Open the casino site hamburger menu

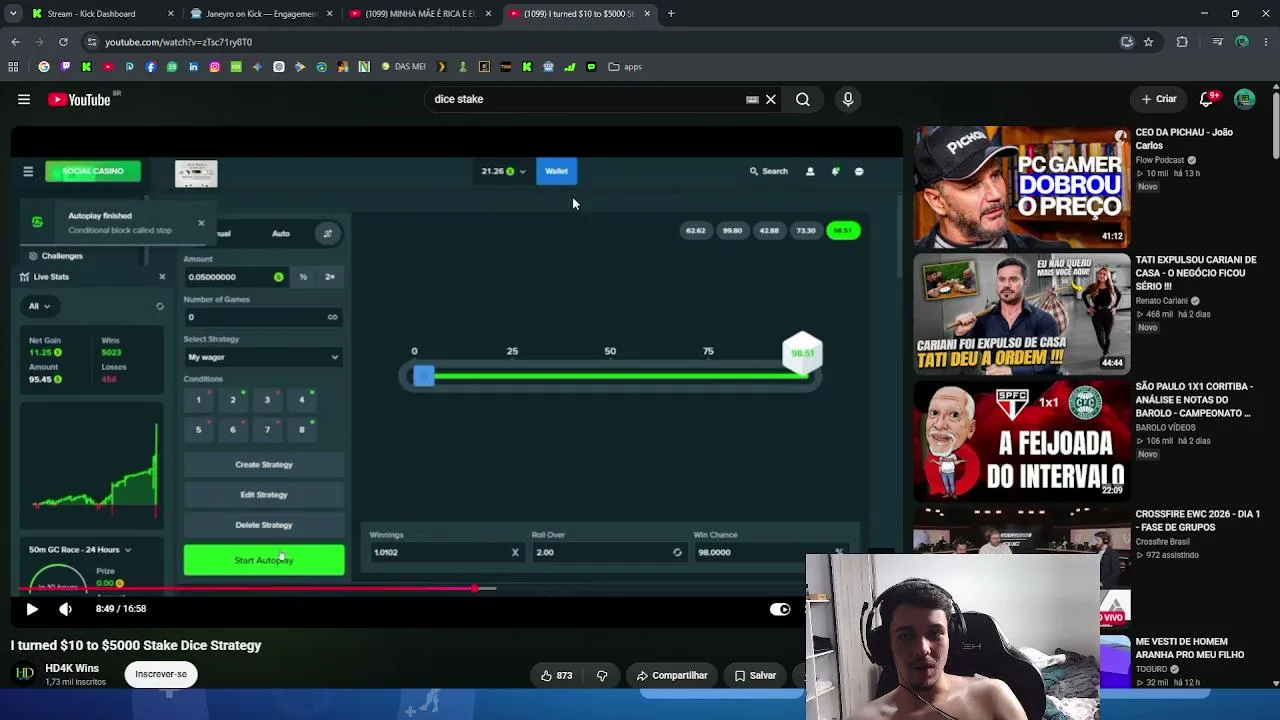pyautogui.click(x=28, y=172)
